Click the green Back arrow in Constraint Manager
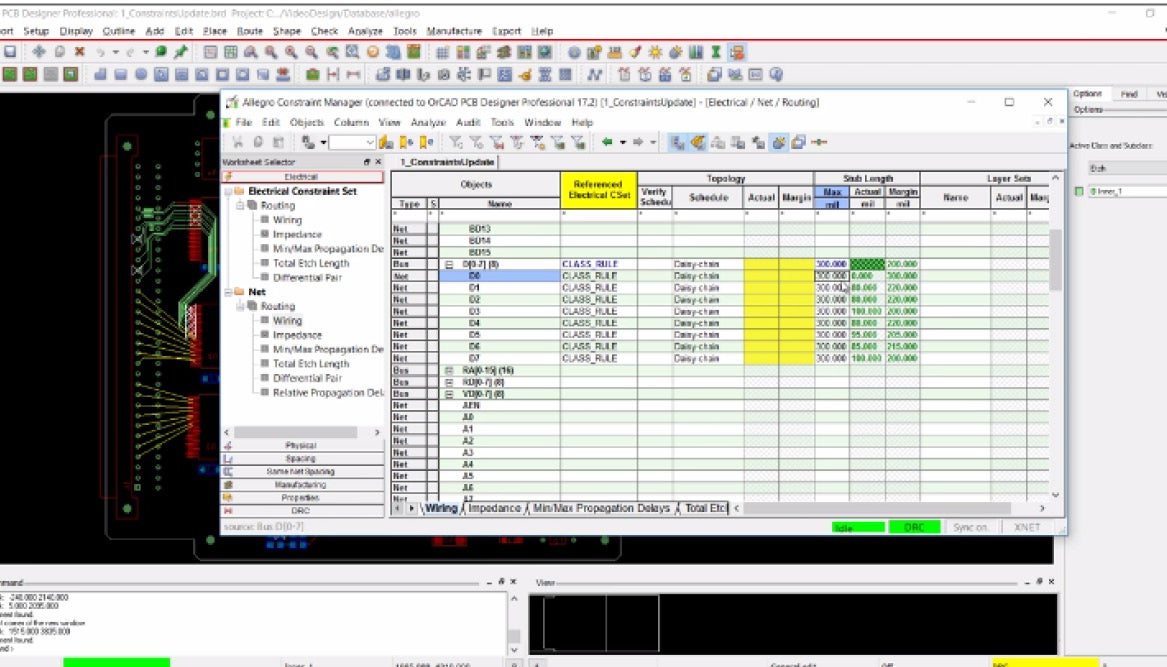The height and width of the screenshot is (667, 1167). [x=607, y=142]
